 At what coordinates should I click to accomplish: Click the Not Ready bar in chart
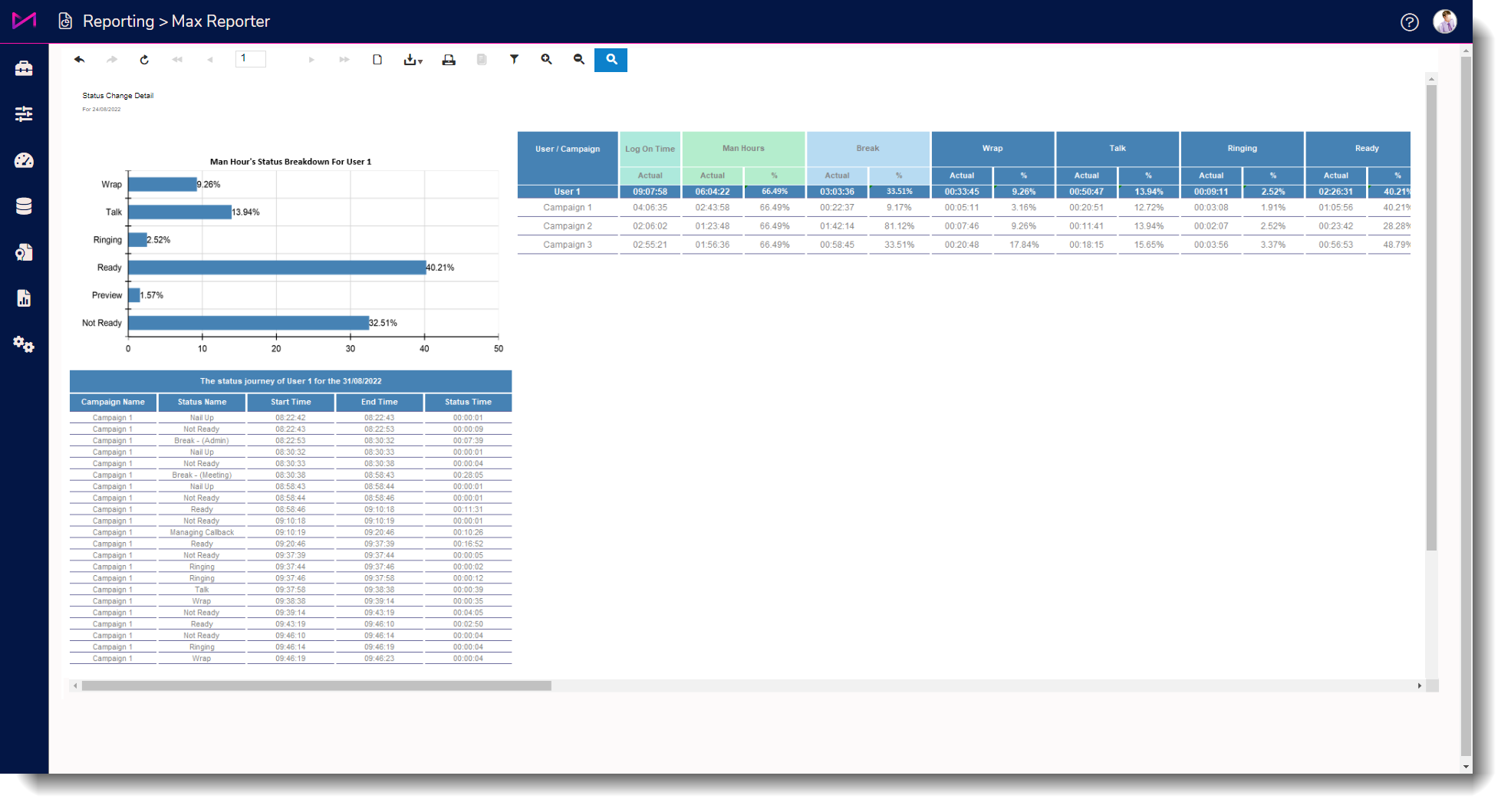pos(249,323)
